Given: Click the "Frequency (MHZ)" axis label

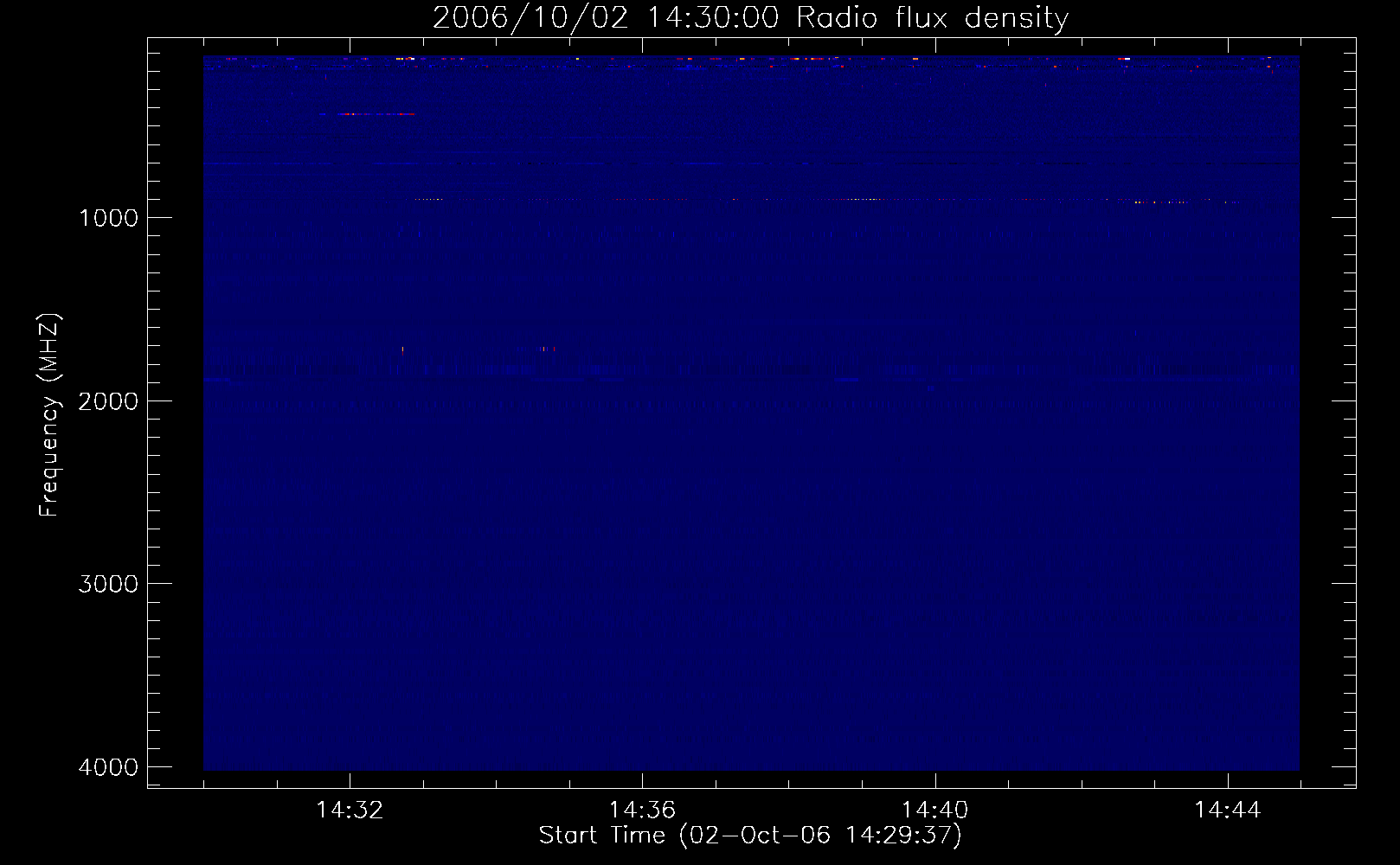Looking at the screenshot, I should click(x=50, y=415).
